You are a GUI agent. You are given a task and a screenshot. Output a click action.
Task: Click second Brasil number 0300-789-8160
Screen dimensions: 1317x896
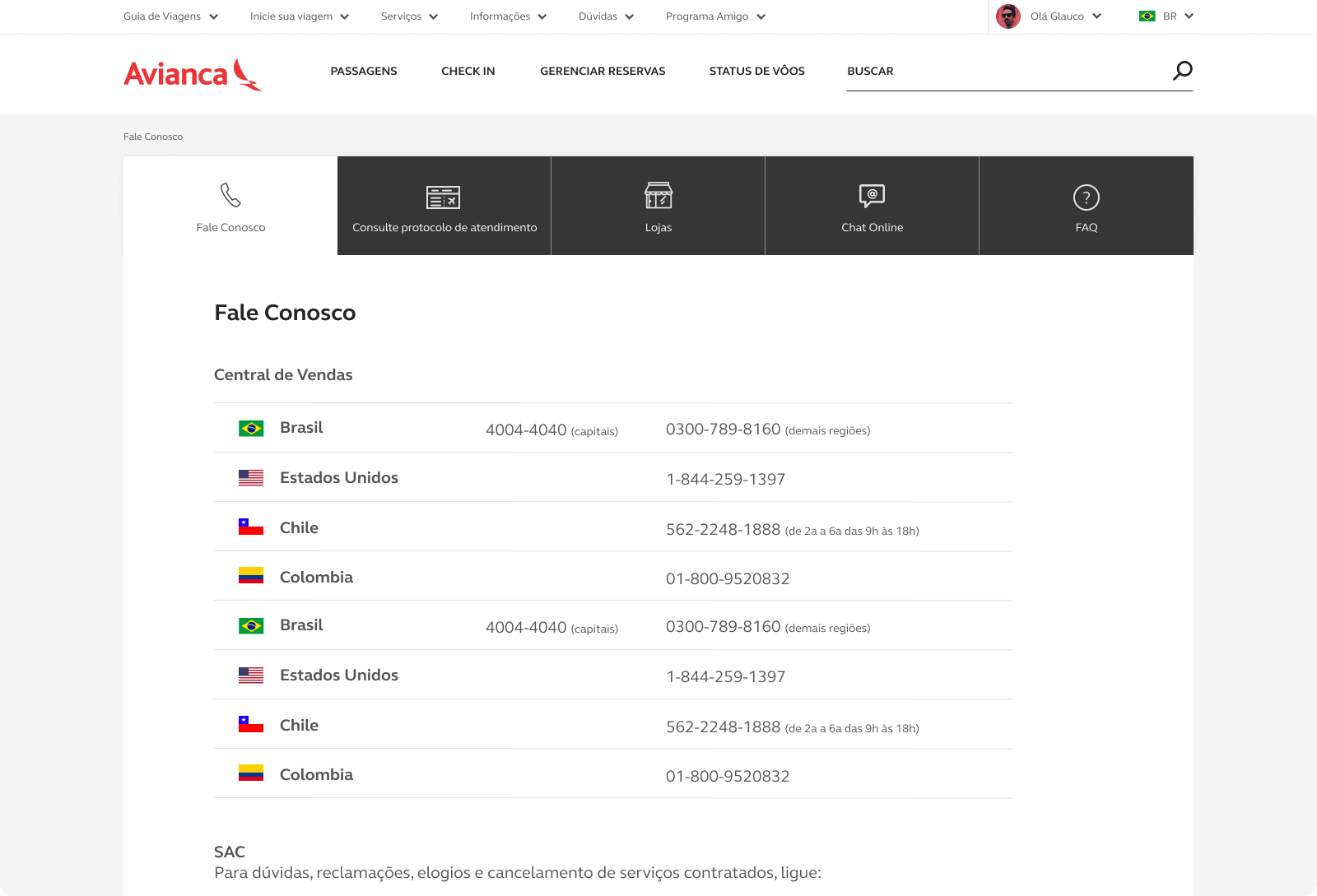coord(723,626)
